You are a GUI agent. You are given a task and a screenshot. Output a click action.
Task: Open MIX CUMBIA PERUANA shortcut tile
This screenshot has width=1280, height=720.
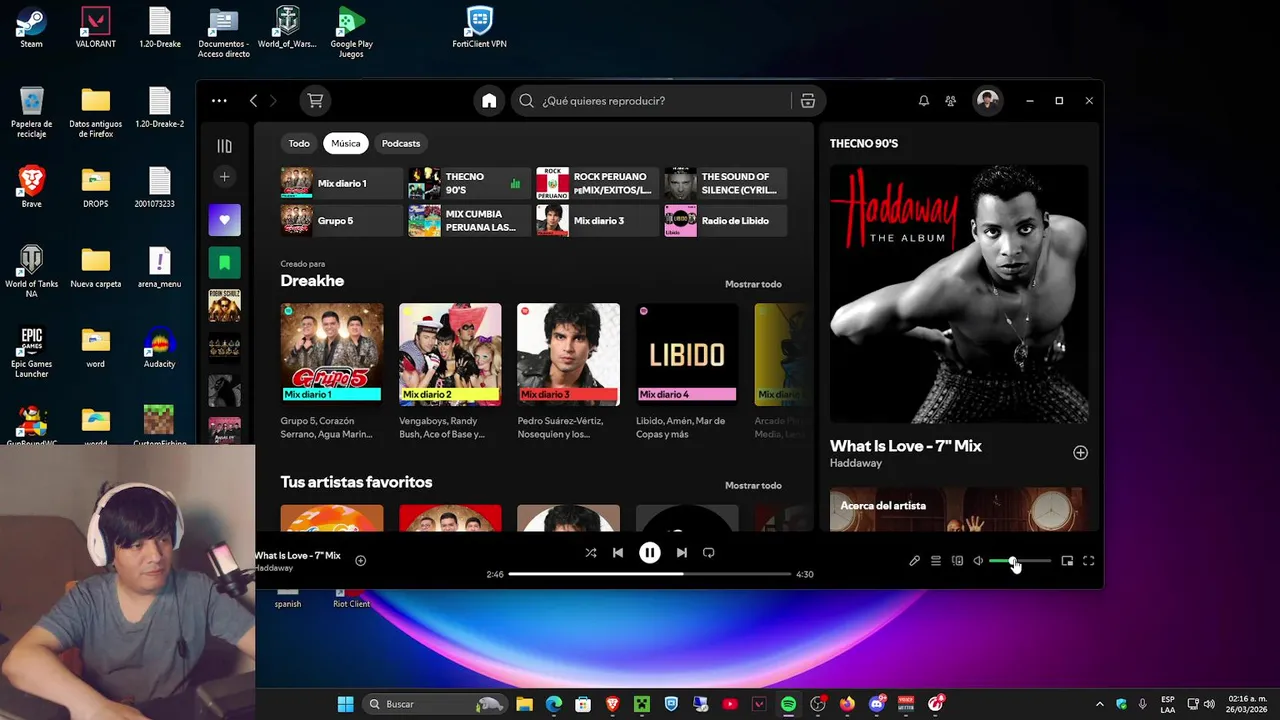[469, 221]
